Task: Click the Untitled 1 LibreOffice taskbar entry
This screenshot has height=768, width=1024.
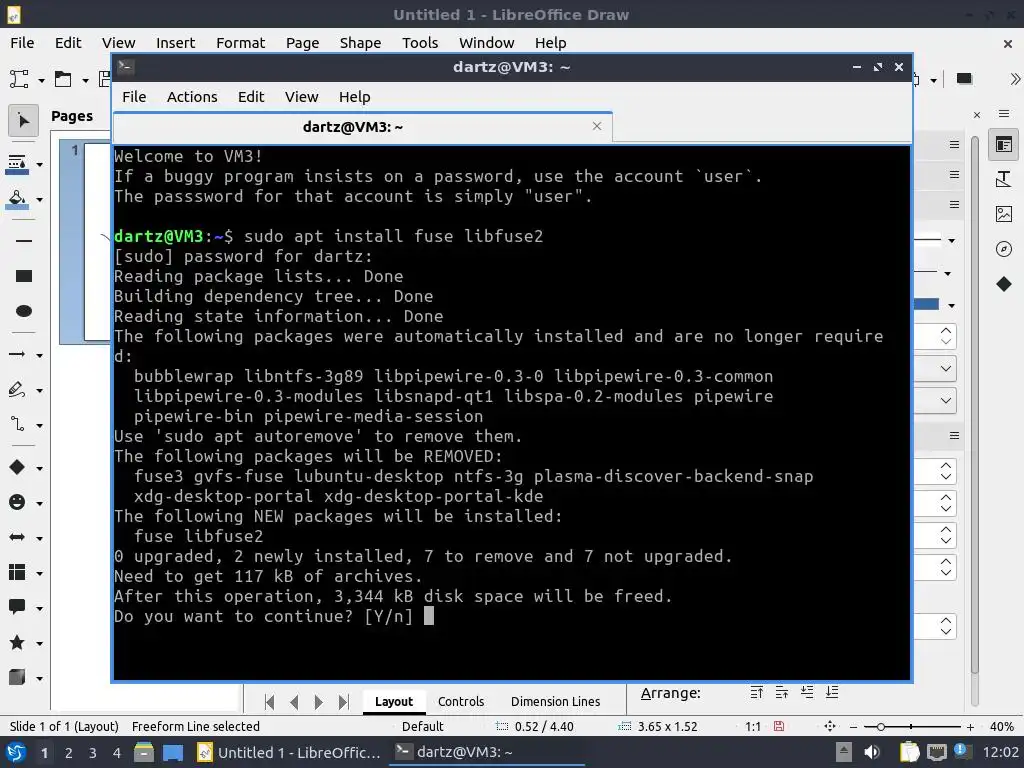Action: pos(289,752)
